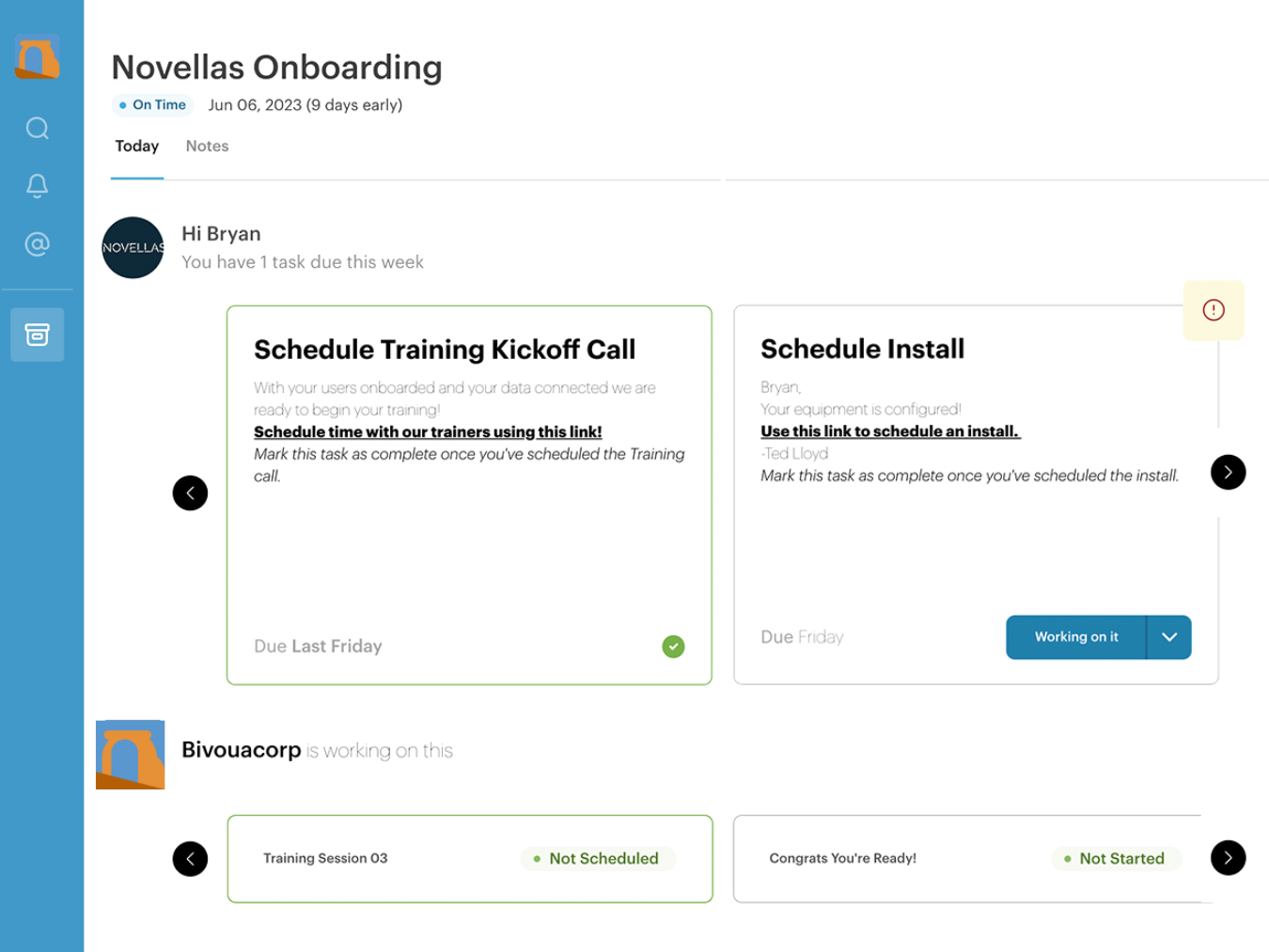
Task: View mentions via the @ icon
Action: point(37,244)
